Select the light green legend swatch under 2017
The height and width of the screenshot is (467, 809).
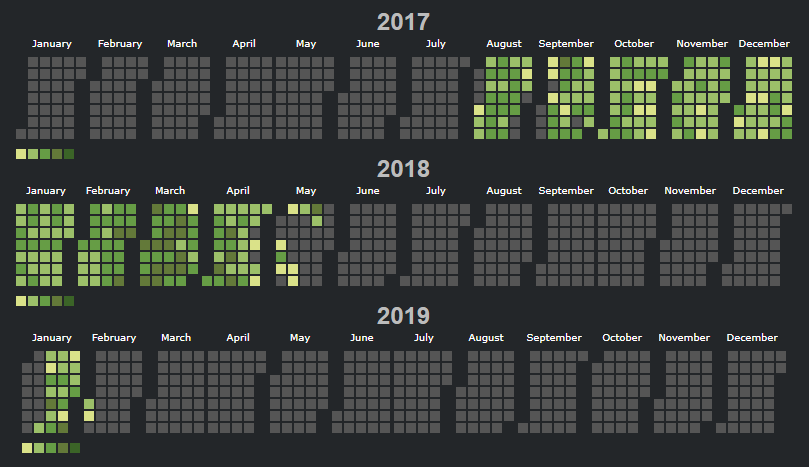pos(33,154)
